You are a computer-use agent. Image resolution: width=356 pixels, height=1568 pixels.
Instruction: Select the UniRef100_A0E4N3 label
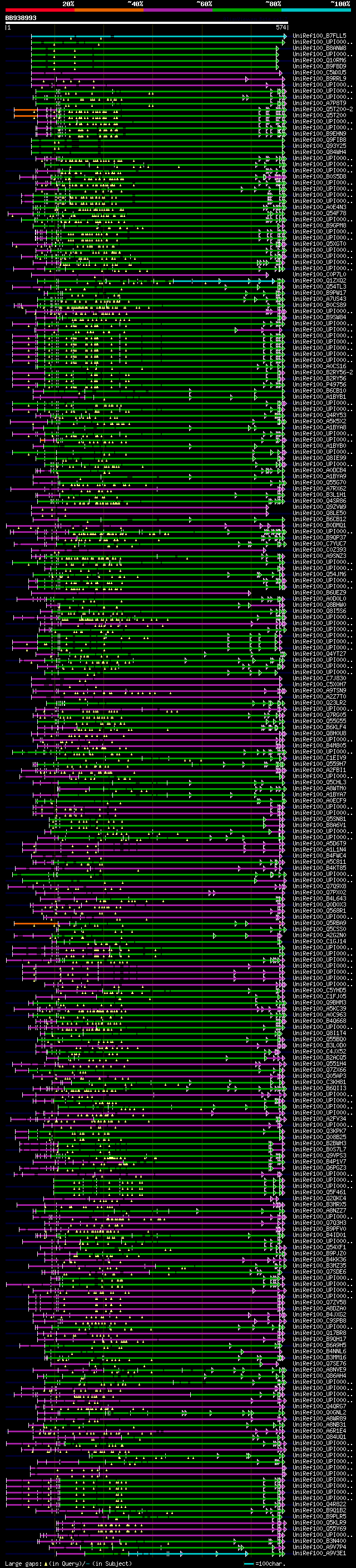[x=319, y=207]
